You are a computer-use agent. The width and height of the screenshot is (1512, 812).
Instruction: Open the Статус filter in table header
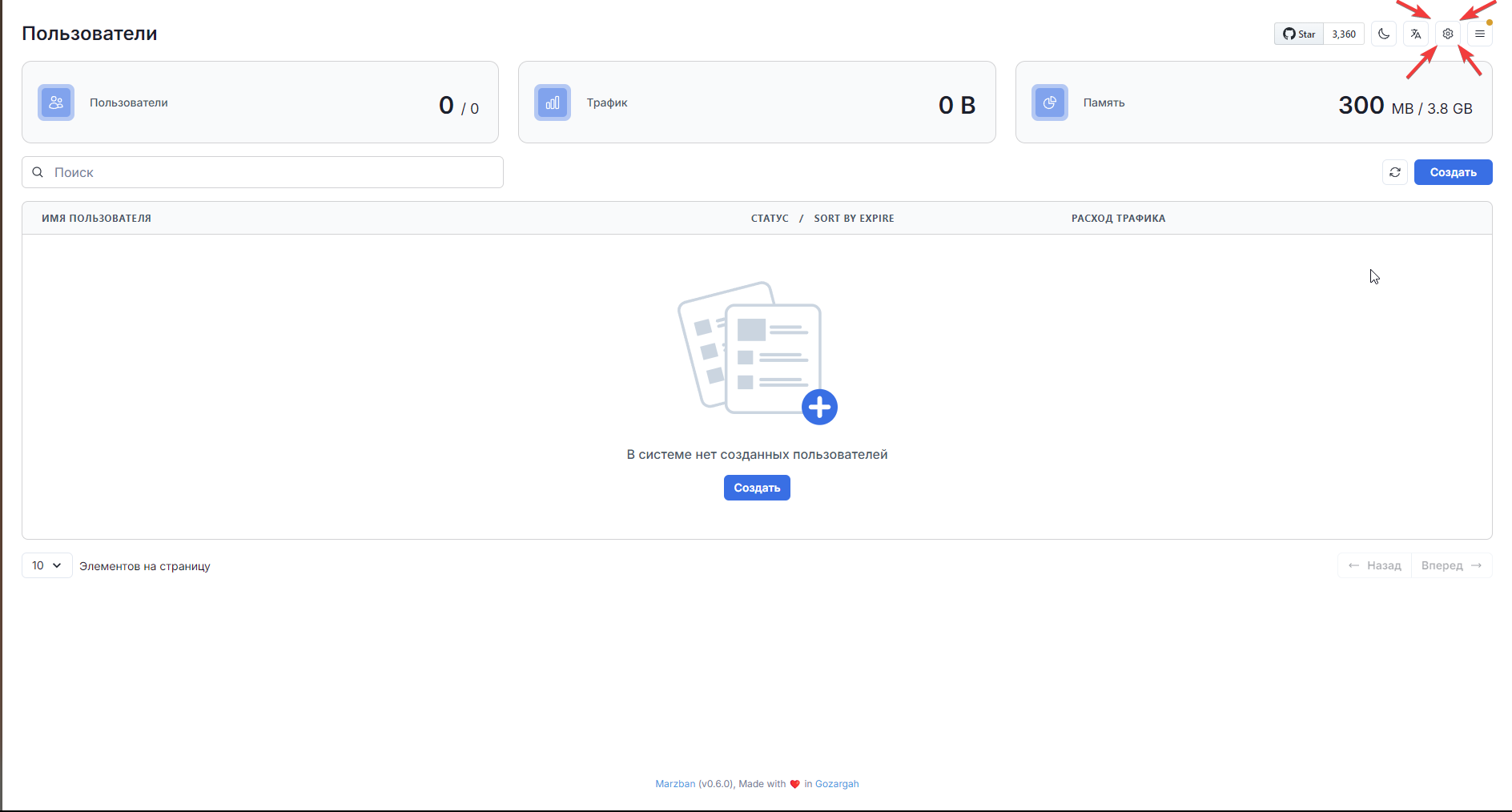(x=769, y=218)
